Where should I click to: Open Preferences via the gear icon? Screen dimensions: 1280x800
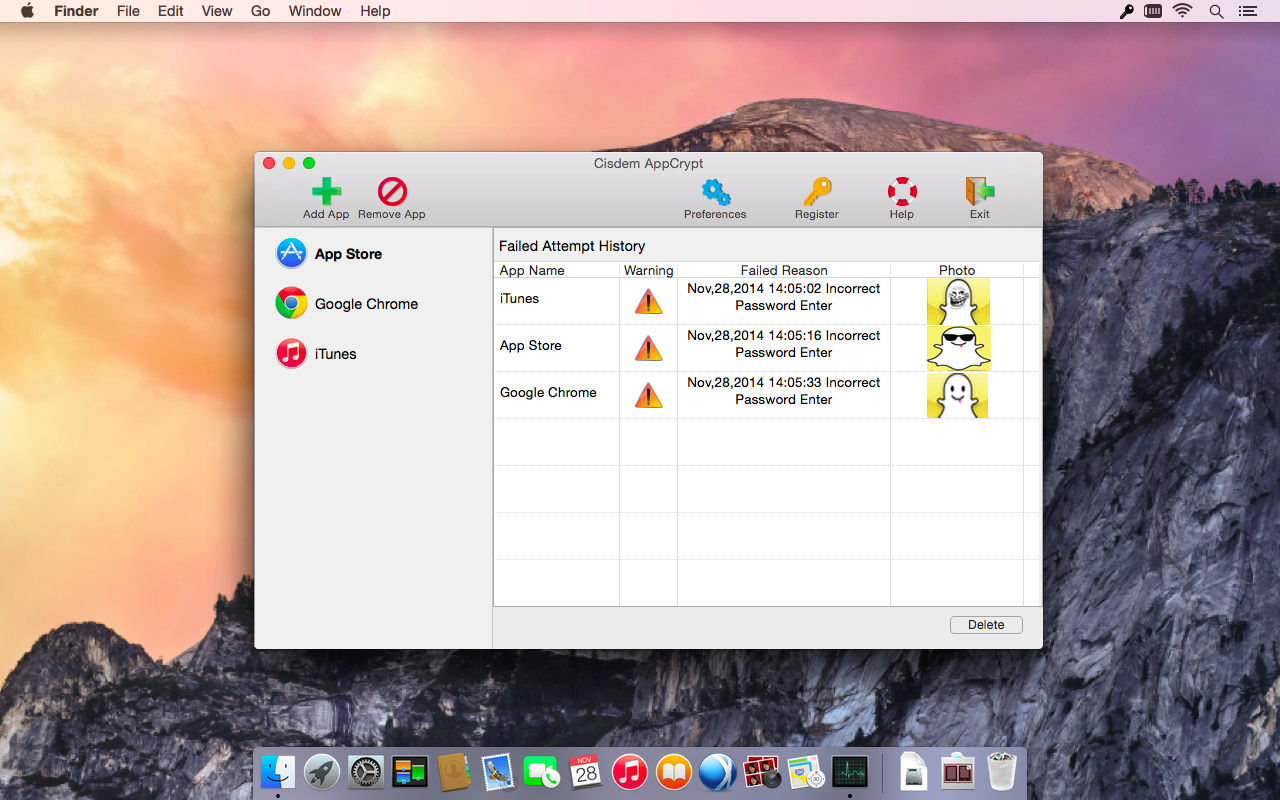click(715, 191)
